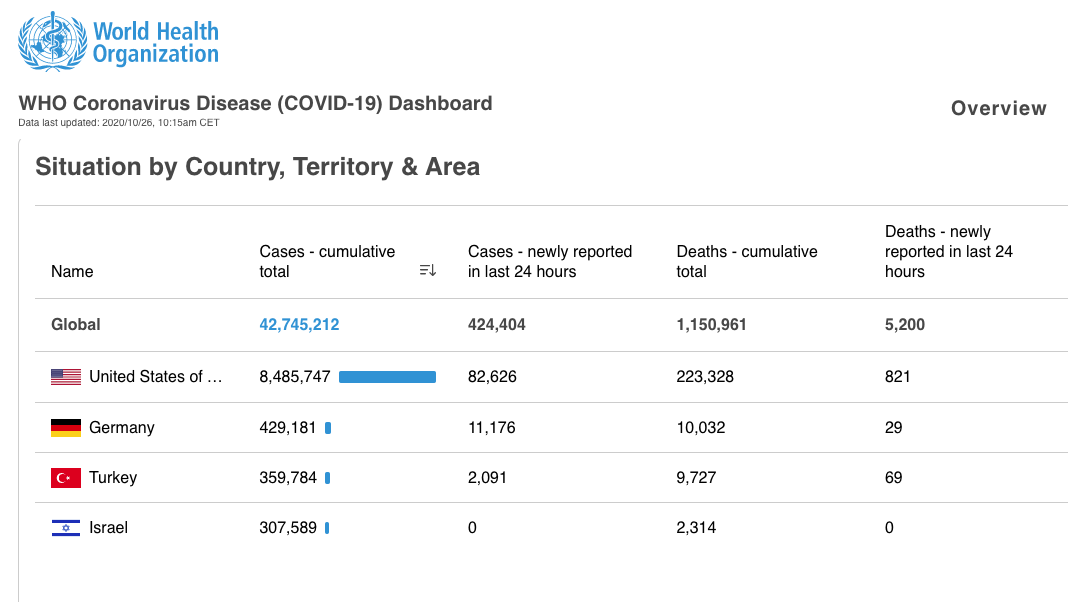Click Global cumulative deaths 1,150,961
Viewport: 1068px width, 602px height.
pos(711,325)
